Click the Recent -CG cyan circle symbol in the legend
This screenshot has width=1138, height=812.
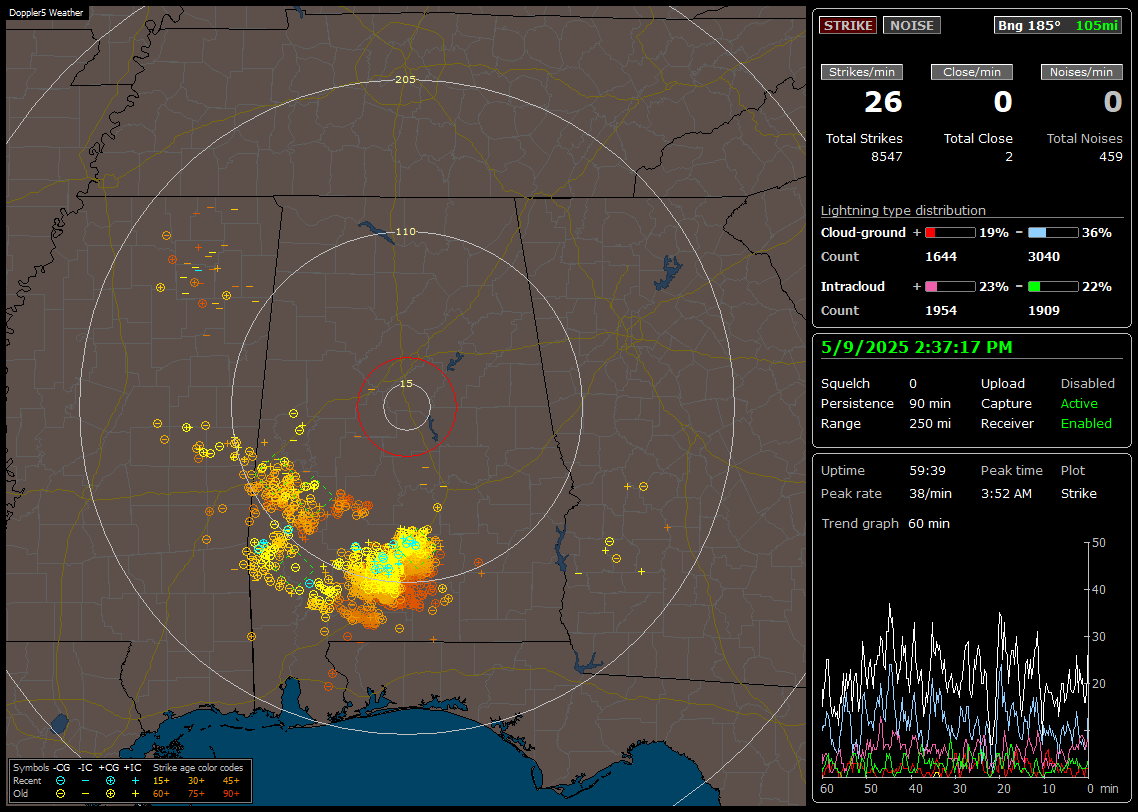(x=60, y=781)
